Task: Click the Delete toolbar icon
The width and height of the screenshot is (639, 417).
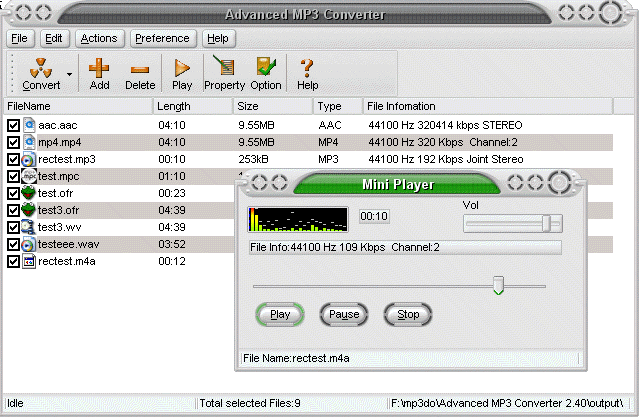Action: click(x=140, y=70)
